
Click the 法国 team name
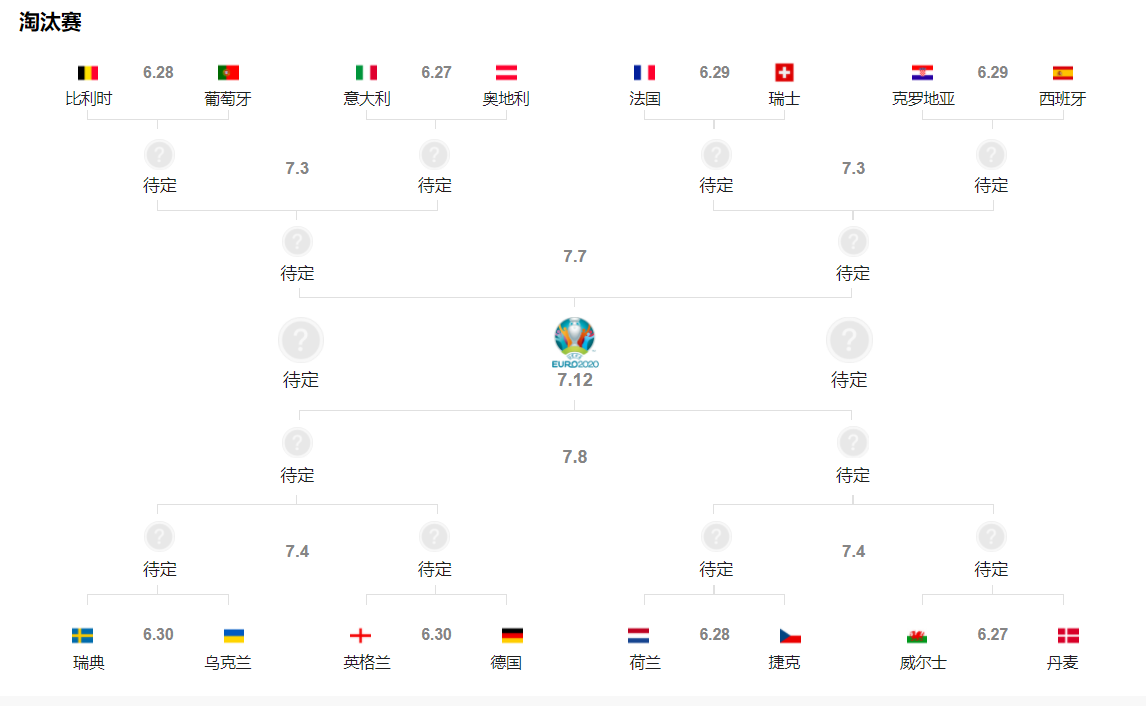click(644, 99)
